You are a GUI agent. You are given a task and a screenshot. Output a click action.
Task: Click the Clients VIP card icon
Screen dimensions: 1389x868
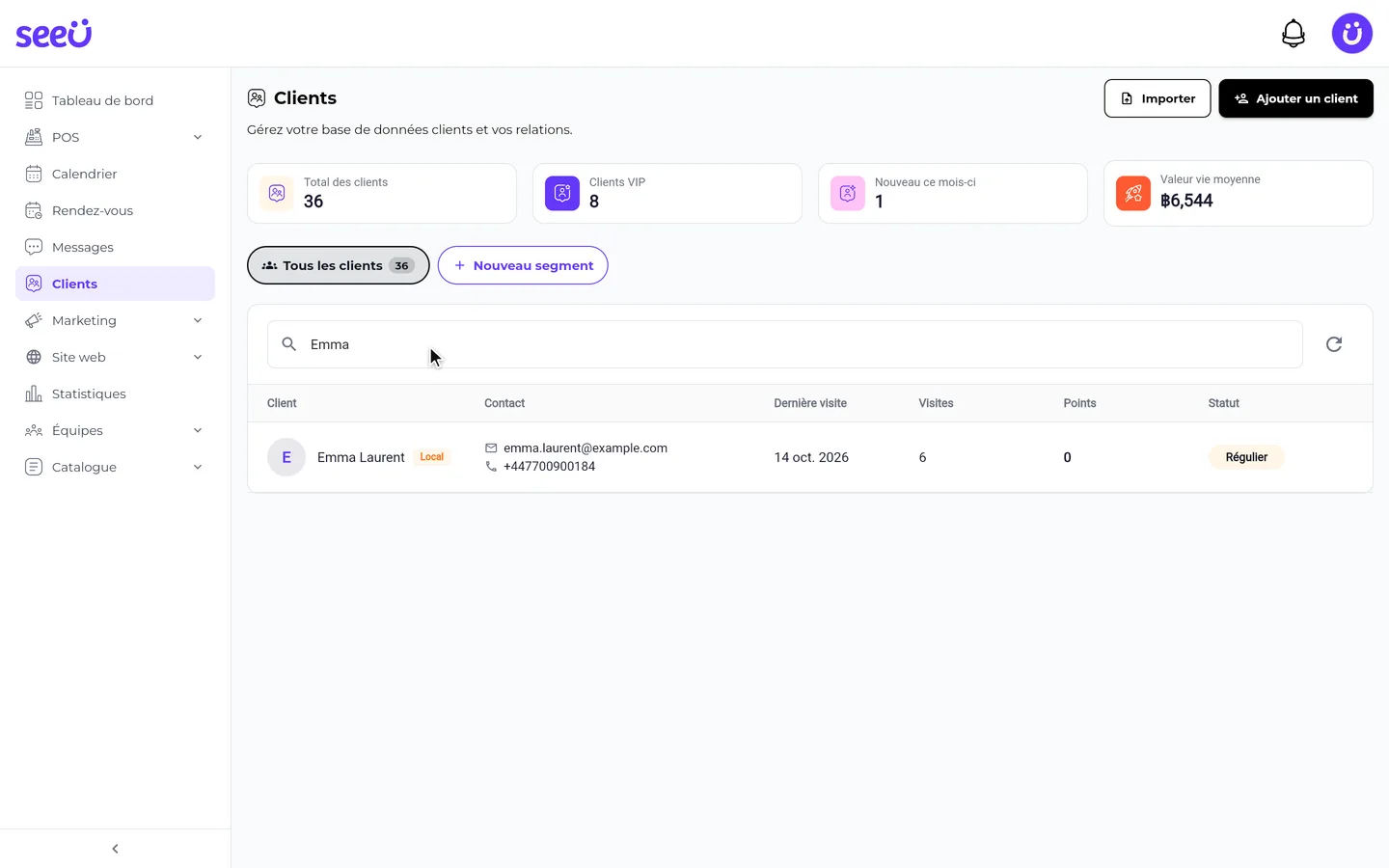pyautogui.click(x=562, y=193)
